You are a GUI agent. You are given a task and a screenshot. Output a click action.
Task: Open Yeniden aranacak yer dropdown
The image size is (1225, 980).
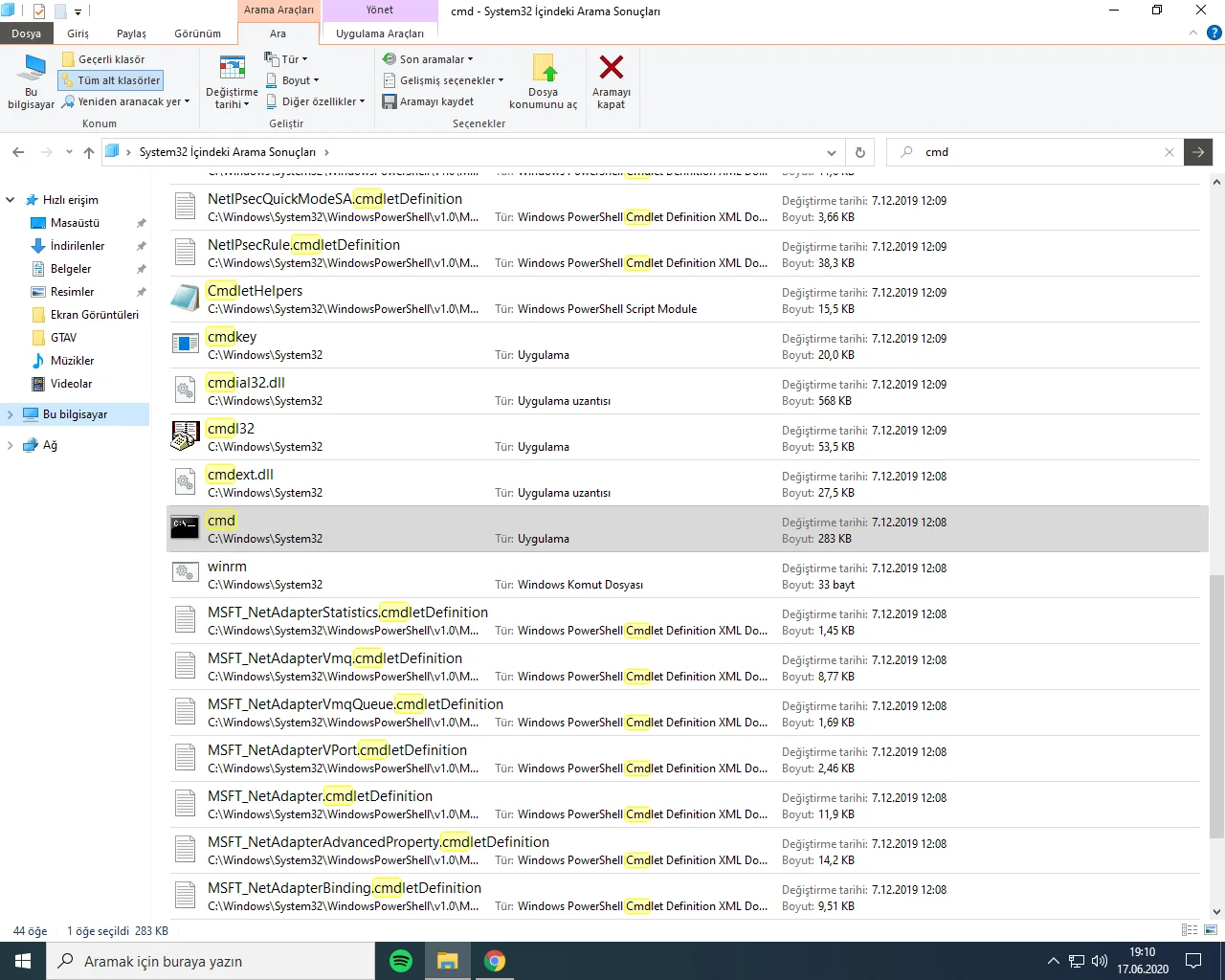(126, 101)
